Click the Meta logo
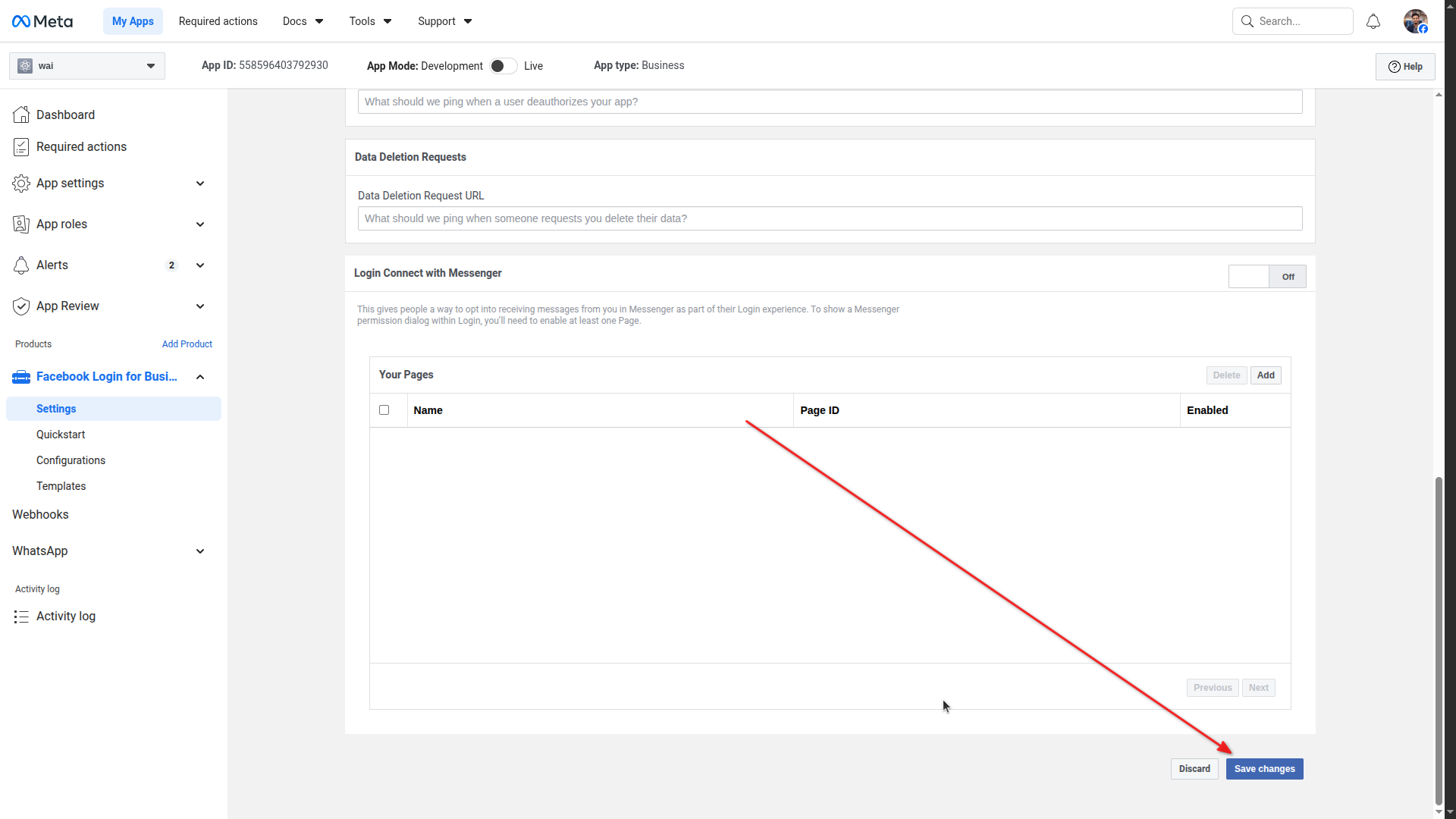 click(42, 21)
